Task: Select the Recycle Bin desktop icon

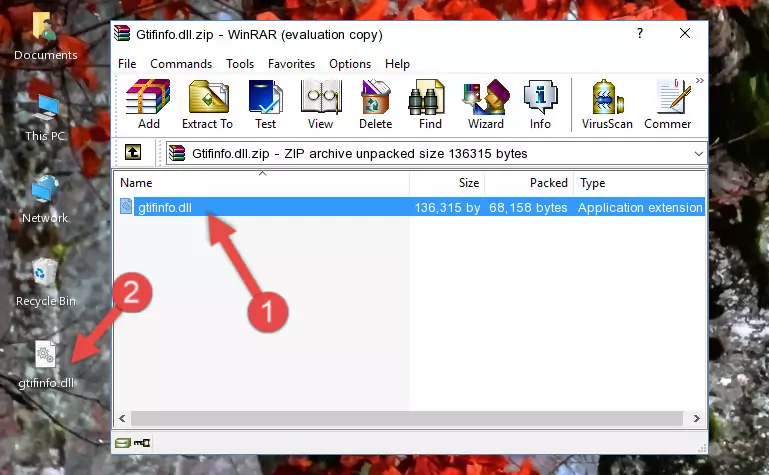Action: point(46,283)
